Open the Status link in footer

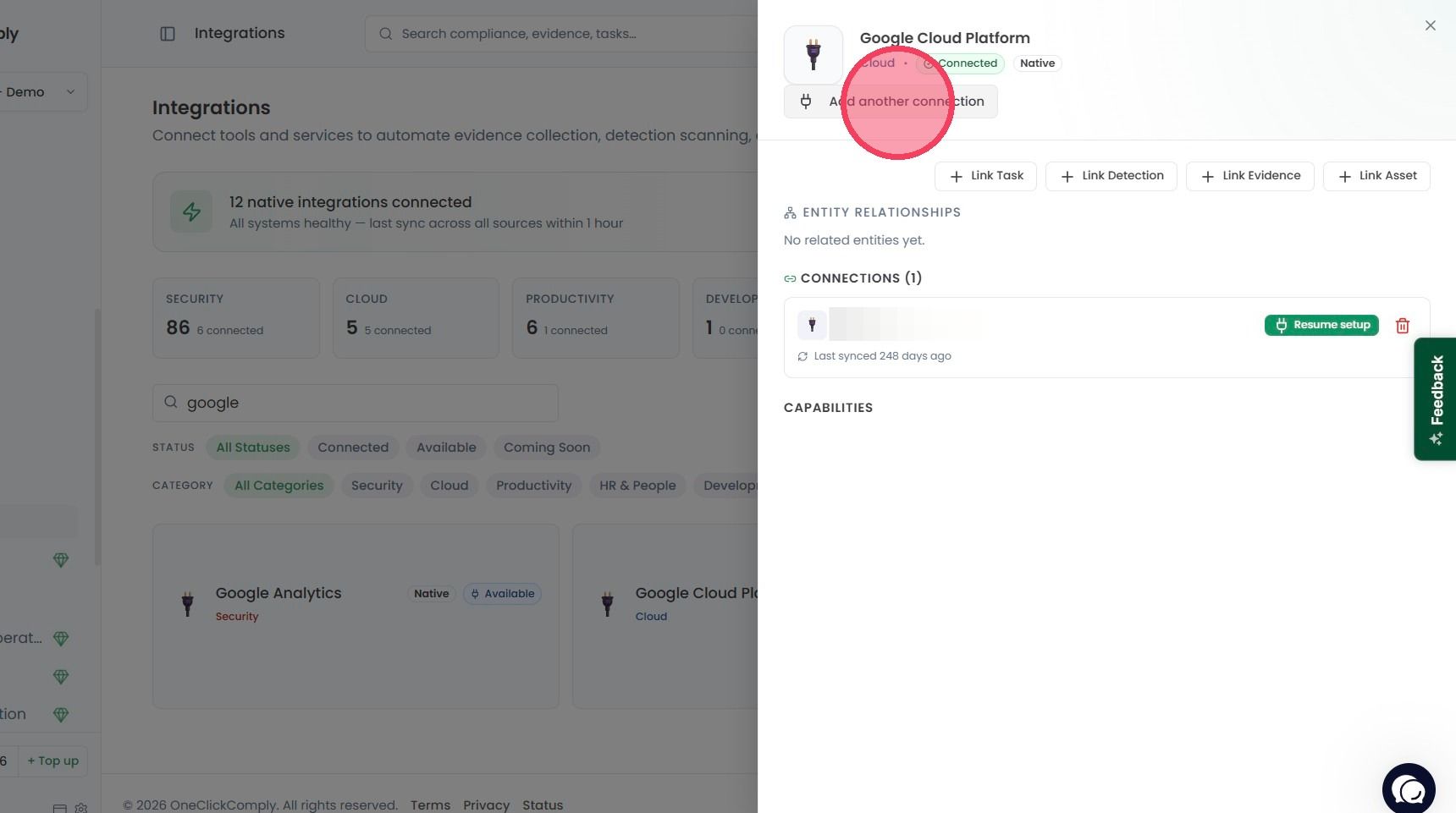point(543,805)
